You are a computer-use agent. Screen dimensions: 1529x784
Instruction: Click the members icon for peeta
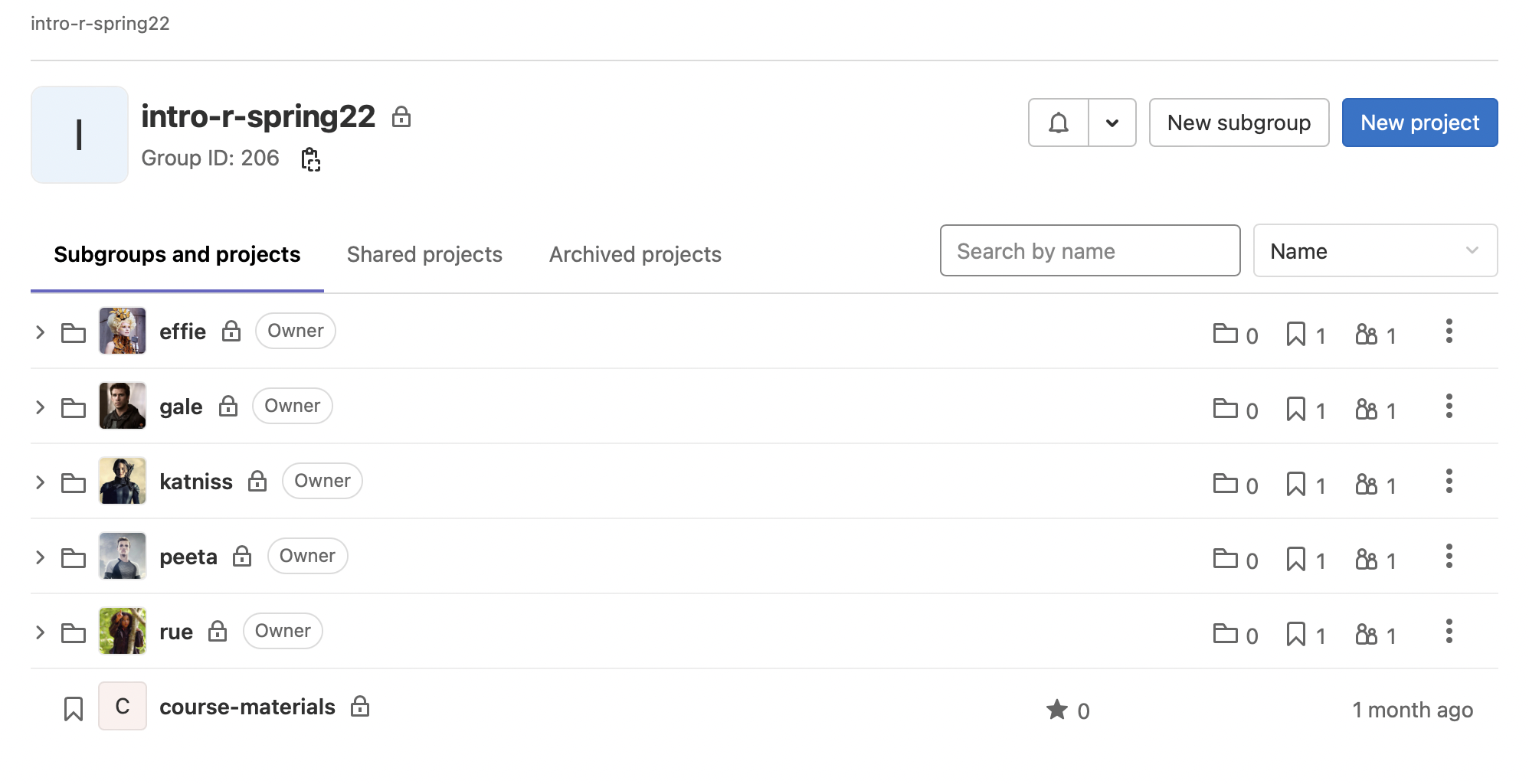pyautogui.click(x=1367, y=560)
